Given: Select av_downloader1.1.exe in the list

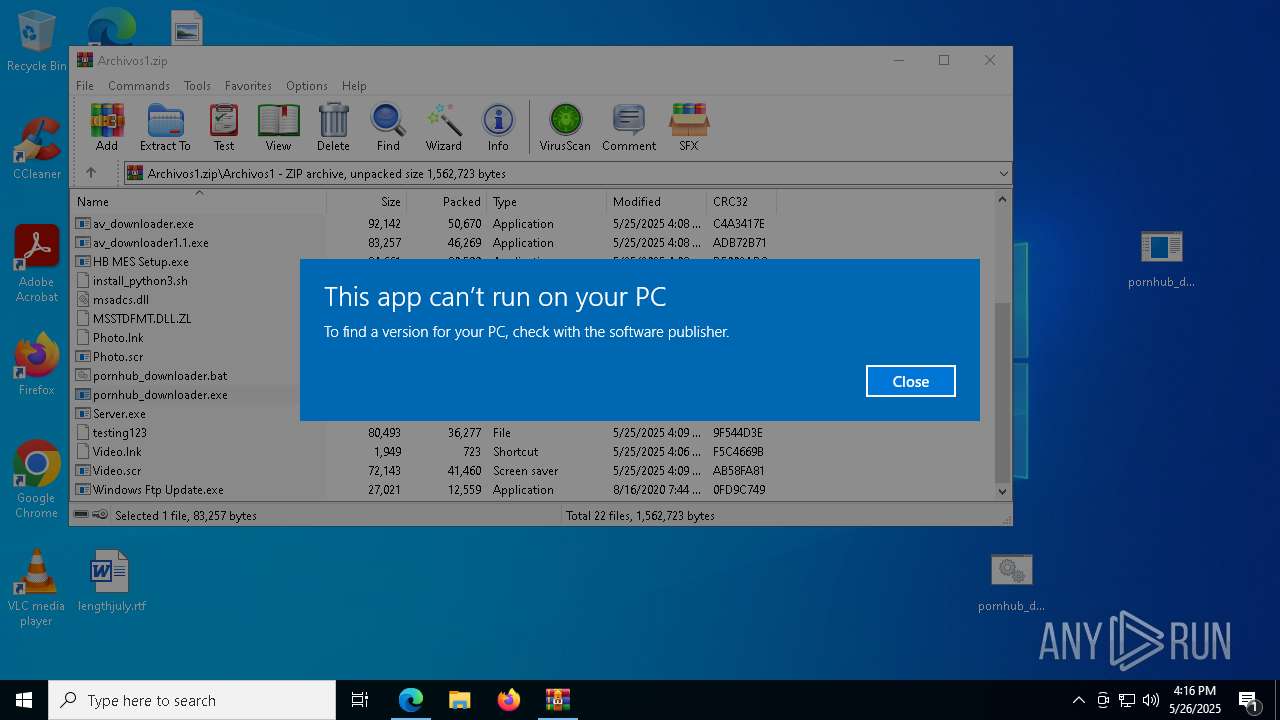Looking at the screenshot, I should (x=150, y=243).
